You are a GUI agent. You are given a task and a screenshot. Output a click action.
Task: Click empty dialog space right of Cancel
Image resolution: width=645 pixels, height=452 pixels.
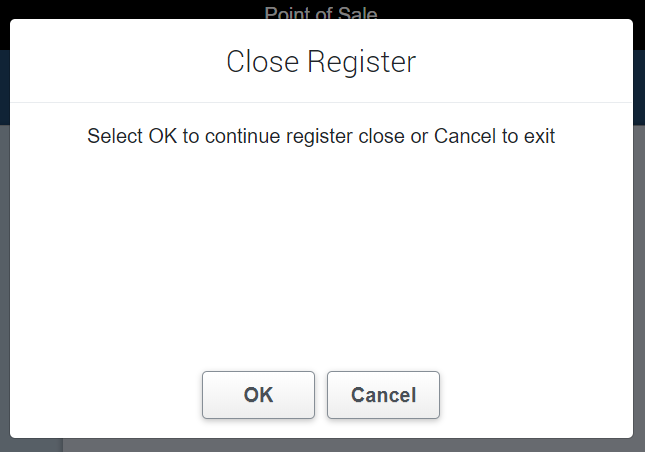540,395
